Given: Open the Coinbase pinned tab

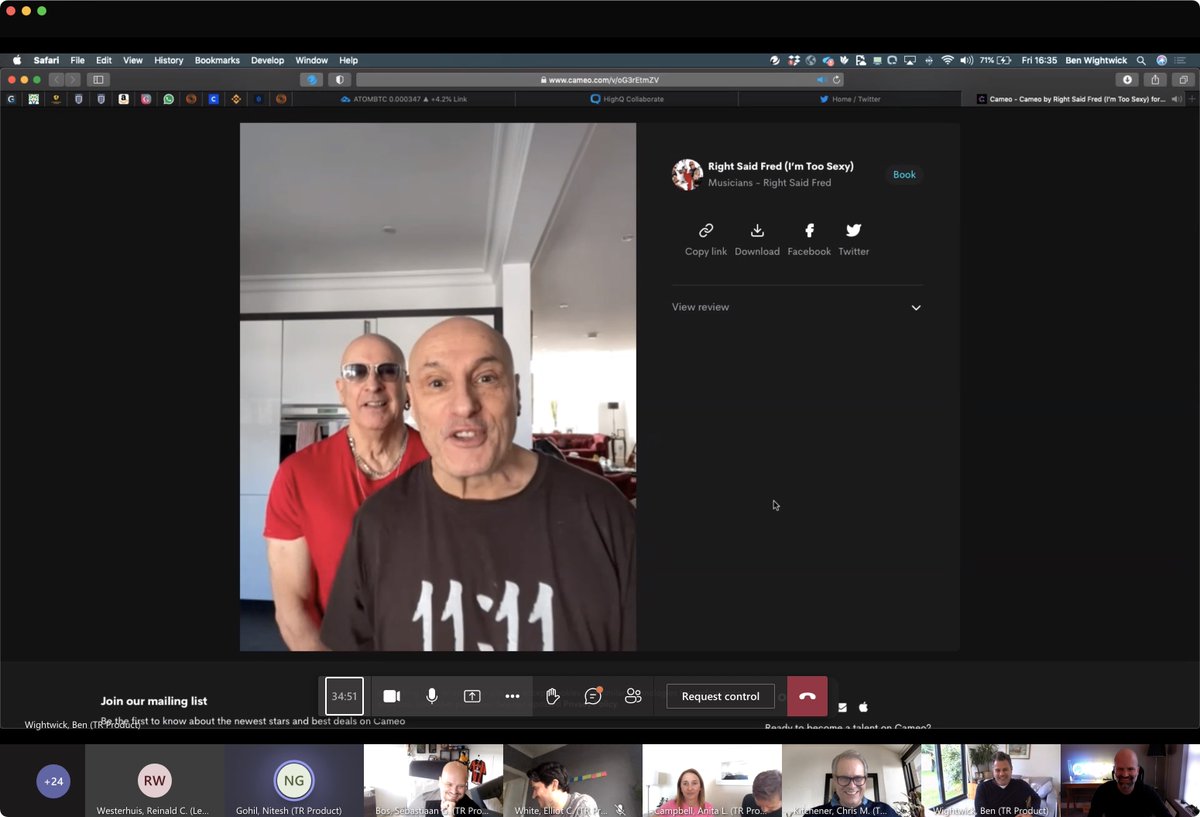Looking at the screenshot, I should tap(213, 99).
